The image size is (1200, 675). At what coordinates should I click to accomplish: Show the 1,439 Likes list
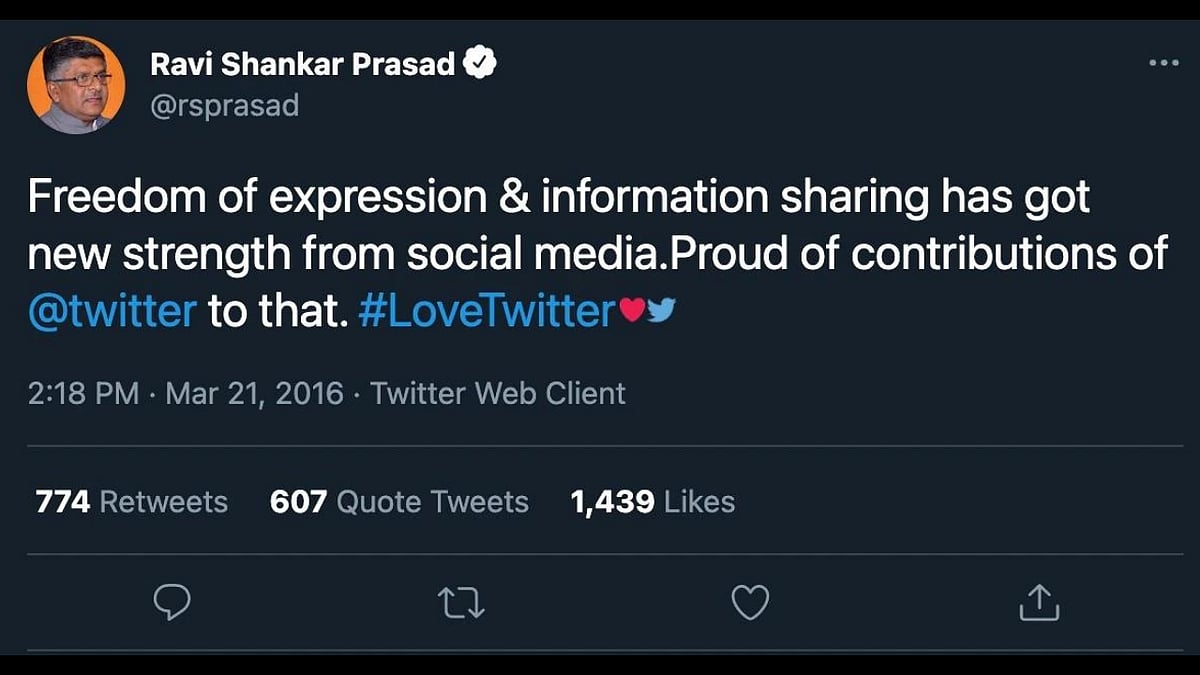(x=652, y=501)
